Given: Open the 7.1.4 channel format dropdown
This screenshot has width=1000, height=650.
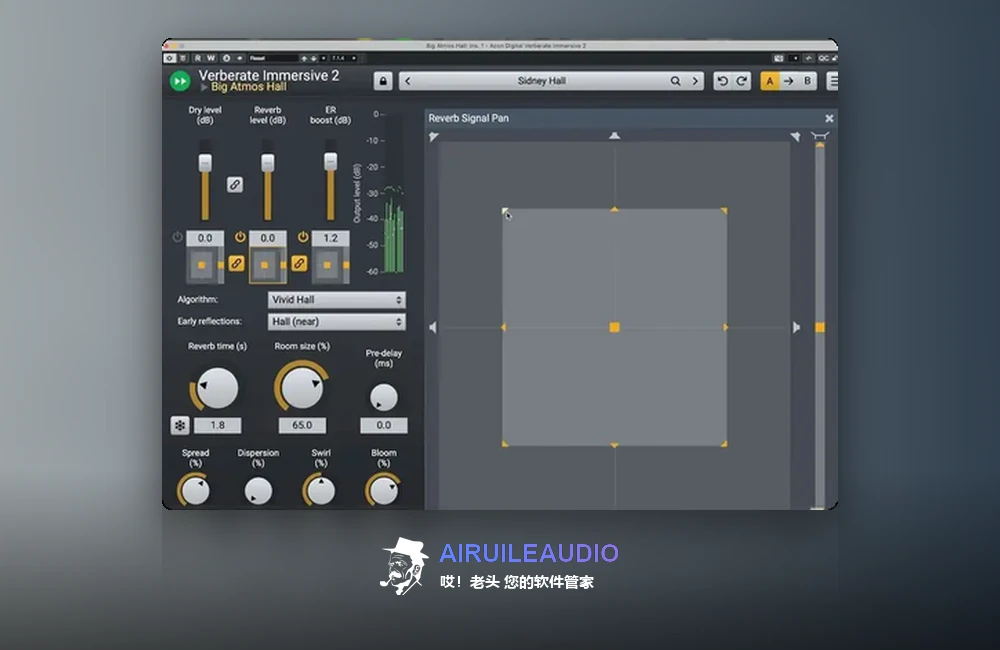Looking at the screenshot, I should click(344, 58).
